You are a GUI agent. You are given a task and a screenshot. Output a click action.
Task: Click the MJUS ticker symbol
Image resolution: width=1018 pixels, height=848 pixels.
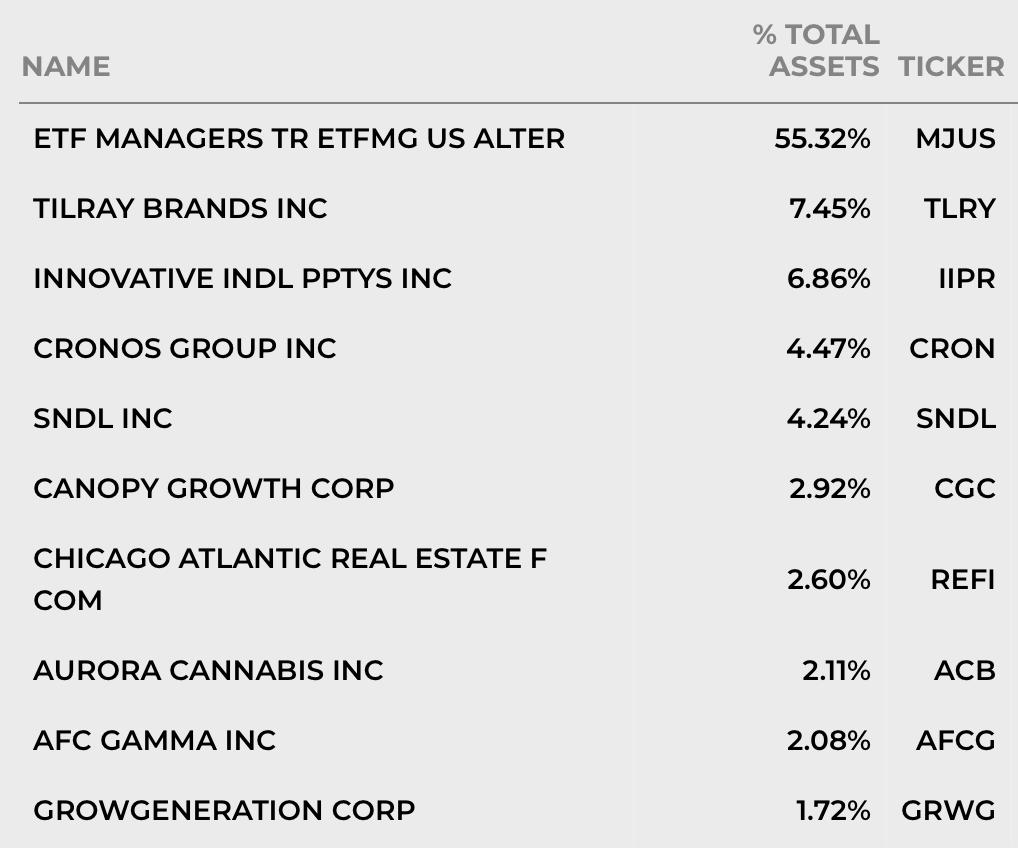click(955, 138)
